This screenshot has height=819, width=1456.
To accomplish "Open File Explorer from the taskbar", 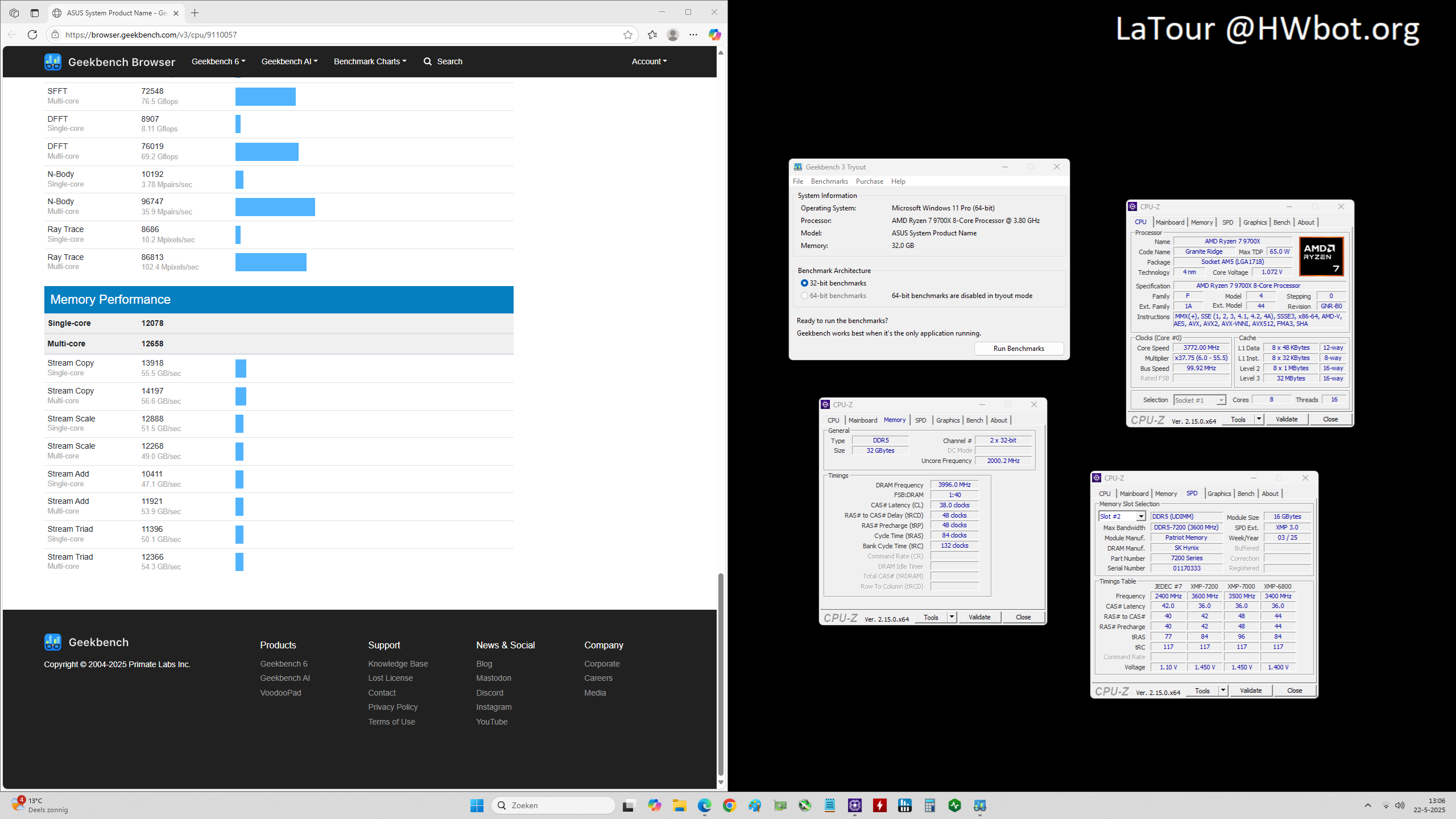I will coord(679,805).
